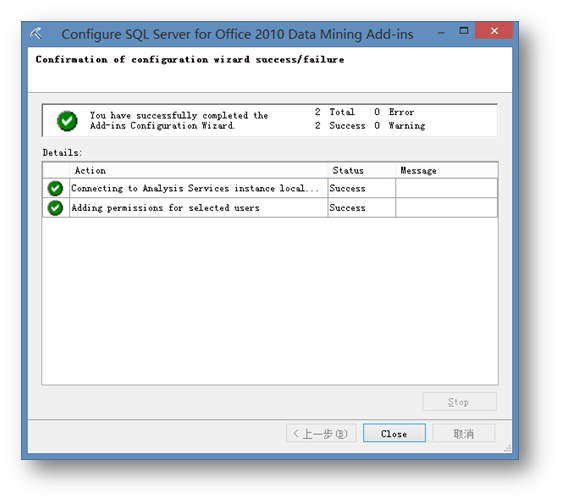Click the 取消 cancel button
The height and width of the screenshot is (502, 561).
[463, 433]
